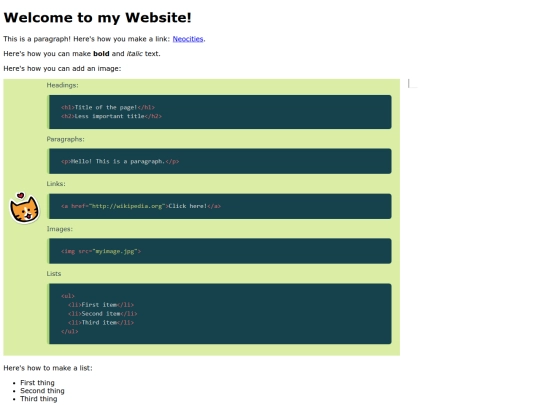The height and width of the screenshot is (405, 540).
Task: Click the 'Third item' code line
Action: [101, 323]
